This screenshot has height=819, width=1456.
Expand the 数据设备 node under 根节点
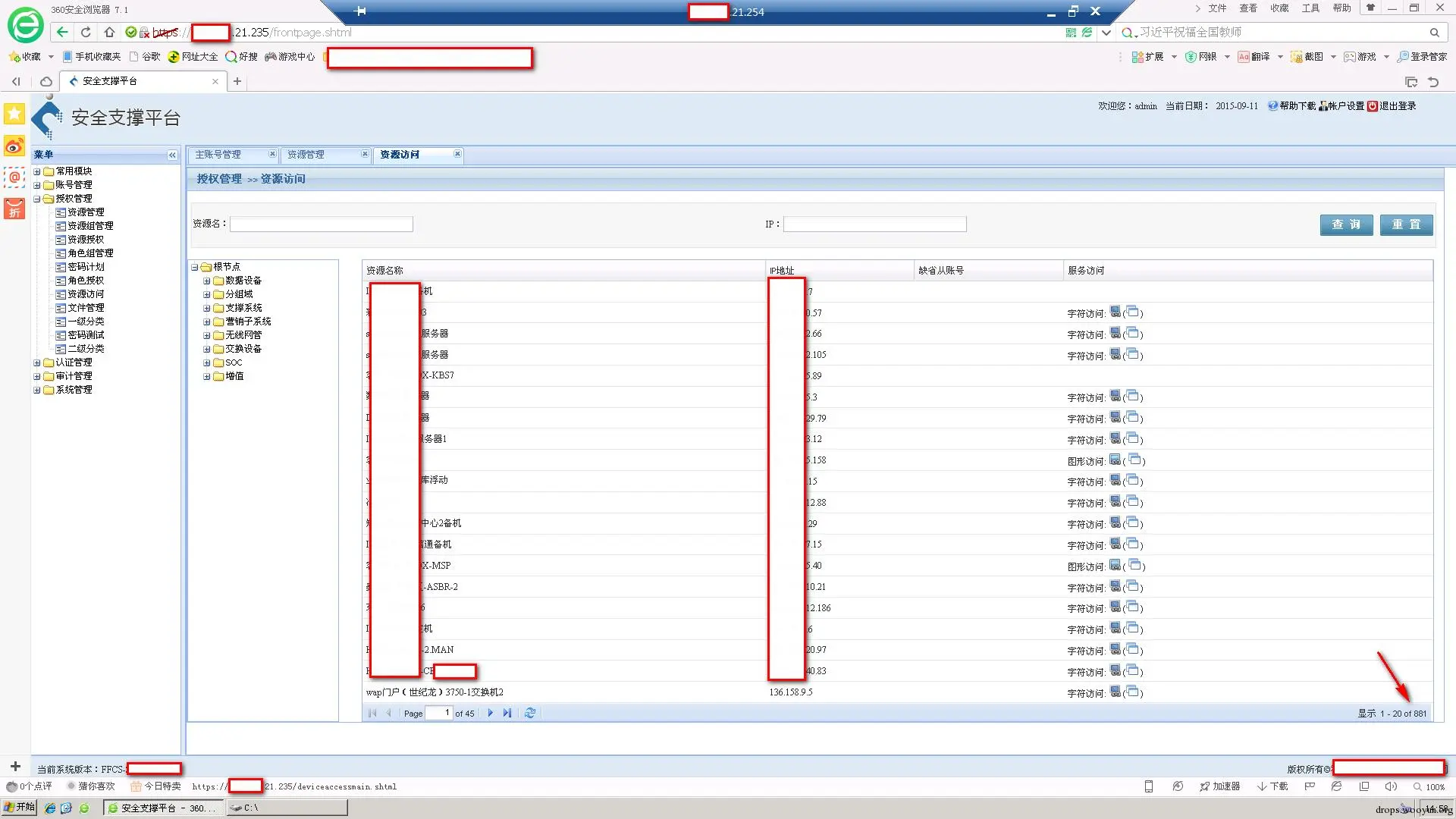pyautogui.click(x=206, y=281)
